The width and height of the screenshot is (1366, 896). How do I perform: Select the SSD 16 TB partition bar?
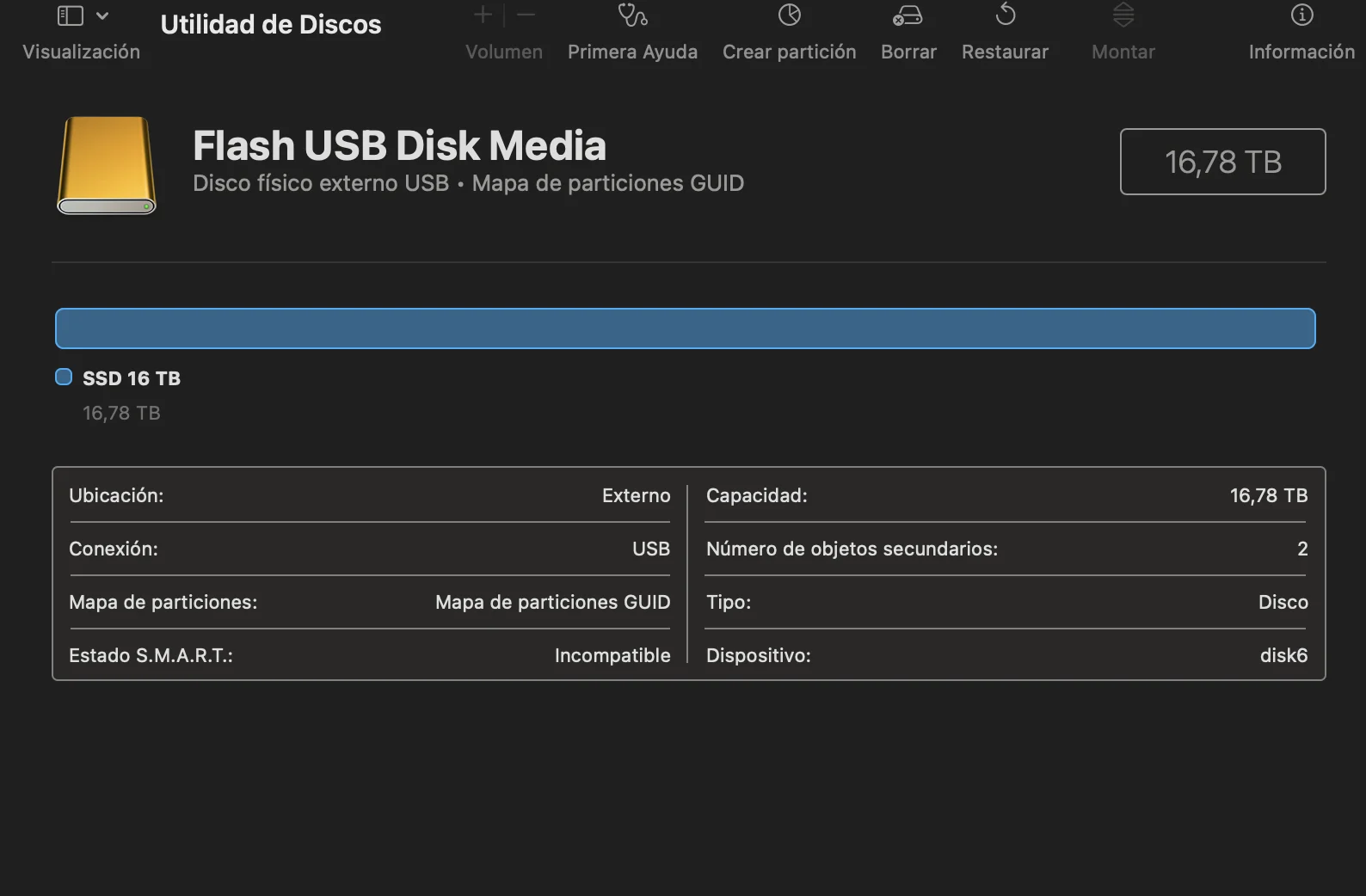pos(685,328)
